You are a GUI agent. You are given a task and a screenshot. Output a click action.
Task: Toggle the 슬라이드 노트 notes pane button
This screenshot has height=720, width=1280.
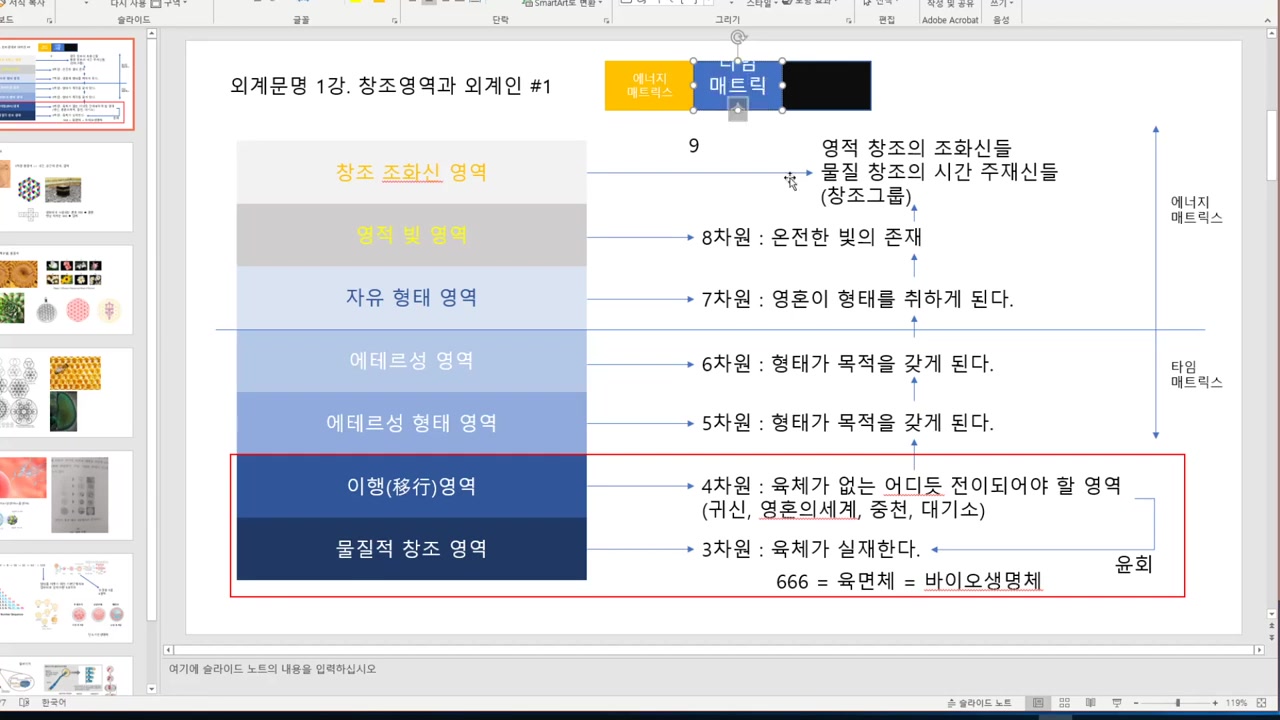coord(979,703)
